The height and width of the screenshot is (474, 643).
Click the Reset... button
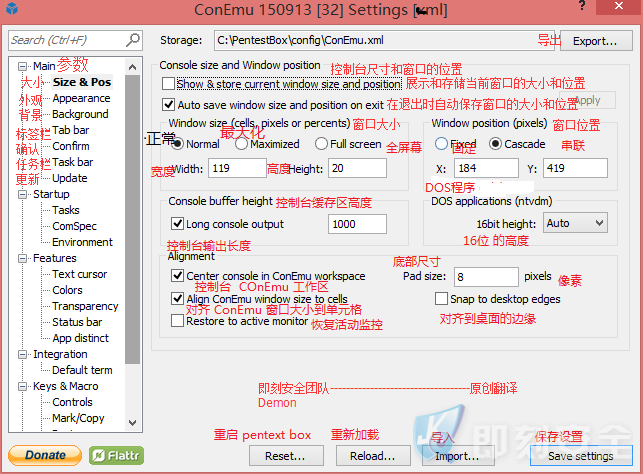click(286, 456)
